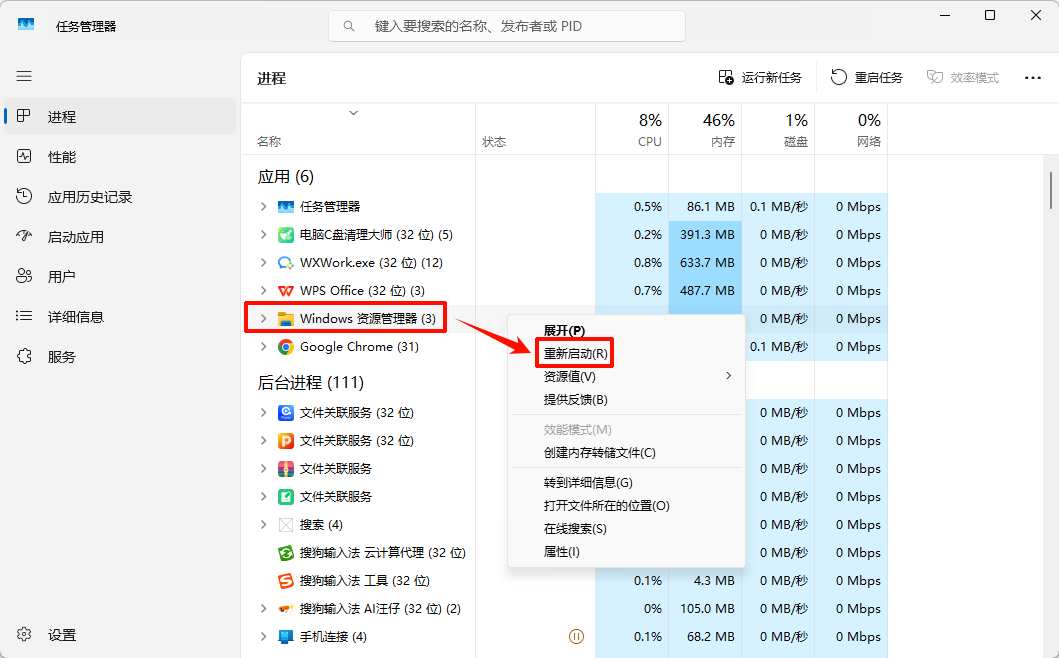This screenshot has height=658, width=1059.
Task: Click the Windows 资源管理器 folder icon
Action: pos(286,319)
